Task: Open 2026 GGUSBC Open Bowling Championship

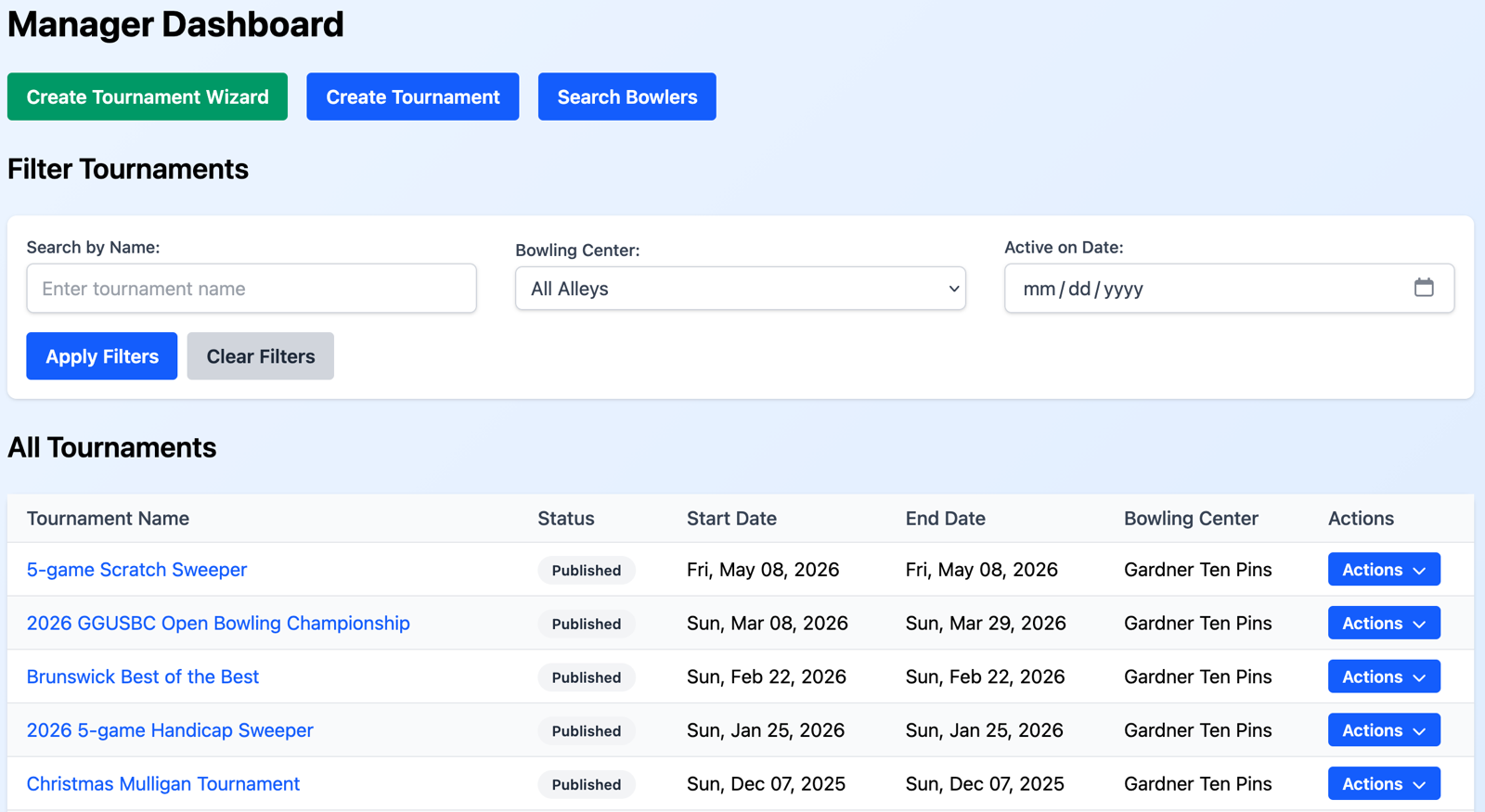Action: (218, 624)
